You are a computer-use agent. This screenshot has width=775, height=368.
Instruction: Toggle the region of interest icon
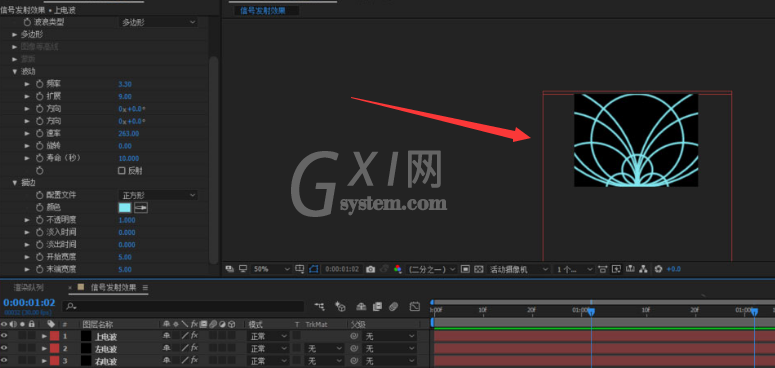point(465,269)
